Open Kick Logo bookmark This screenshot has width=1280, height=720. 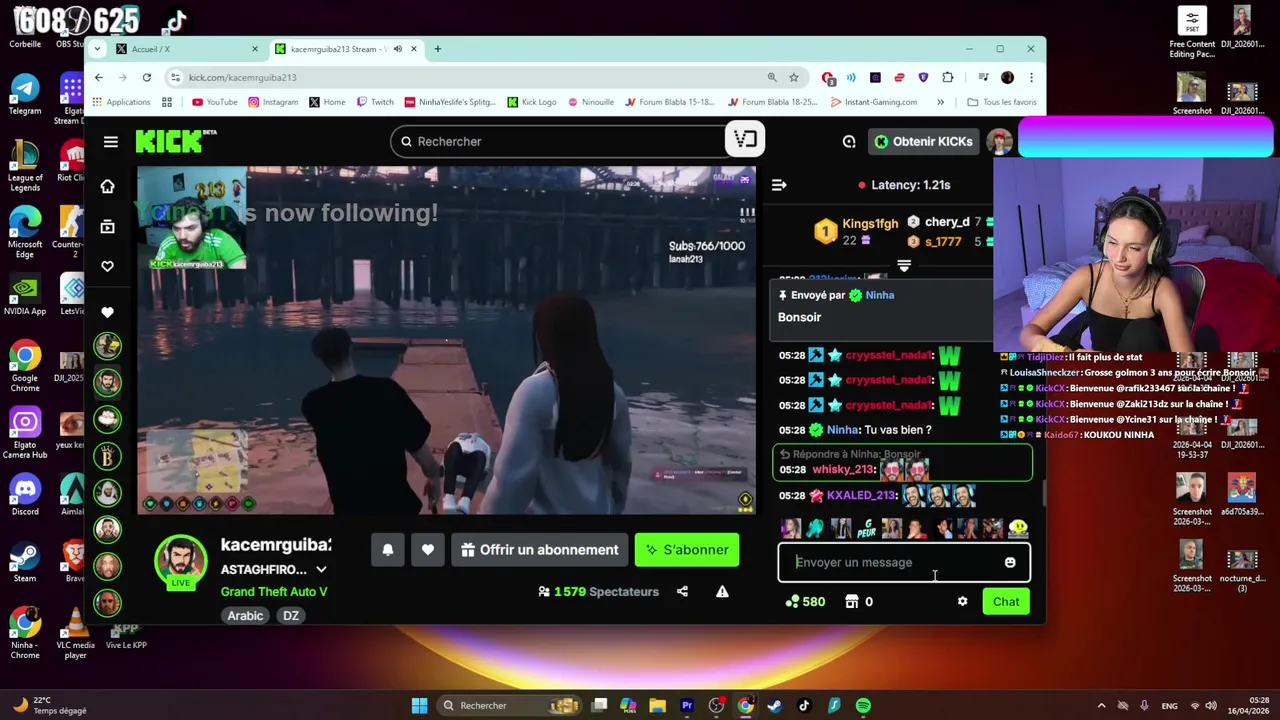[x=531, y=102]
